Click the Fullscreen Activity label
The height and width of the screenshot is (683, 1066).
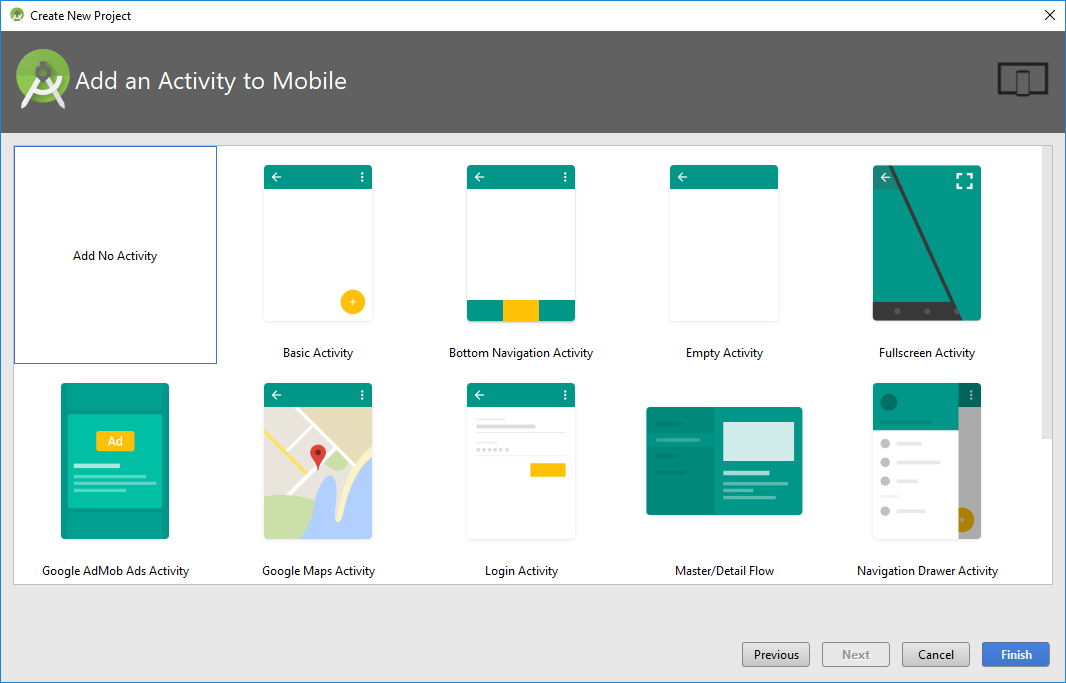click(927, 353)
